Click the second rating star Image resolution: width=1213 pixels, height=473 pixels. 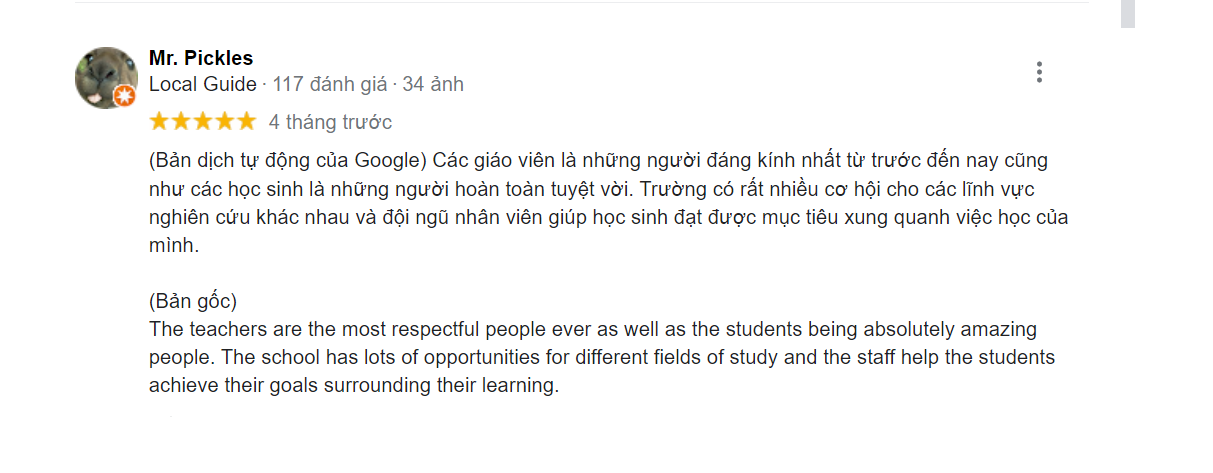click(x=181, y=122)
